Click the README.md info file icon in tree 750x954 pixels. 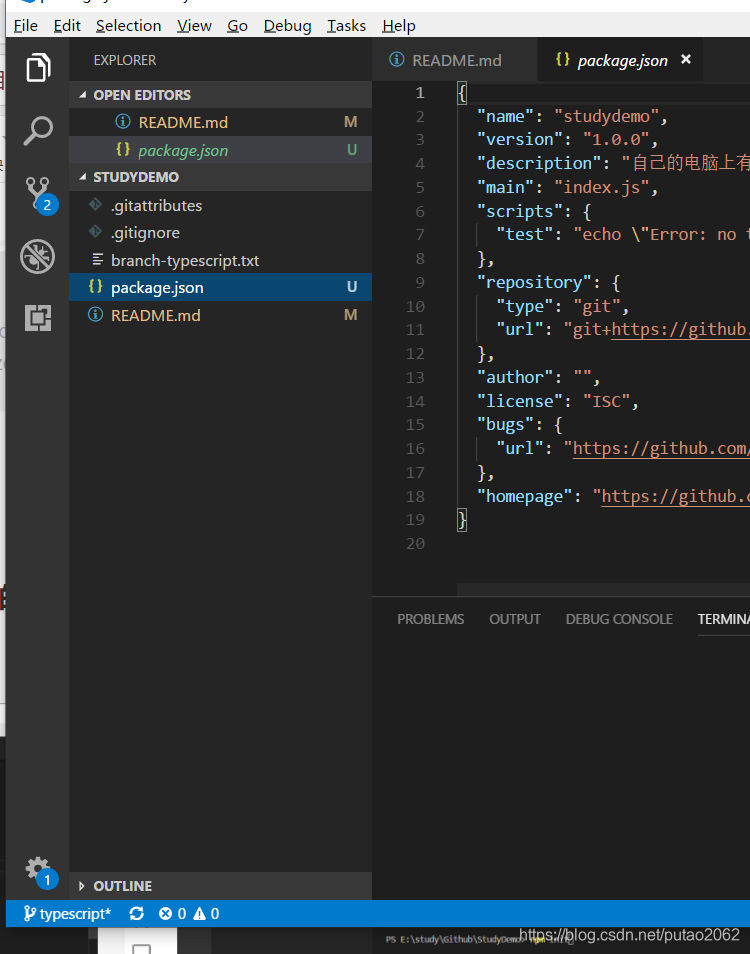[x=95, y=315]
